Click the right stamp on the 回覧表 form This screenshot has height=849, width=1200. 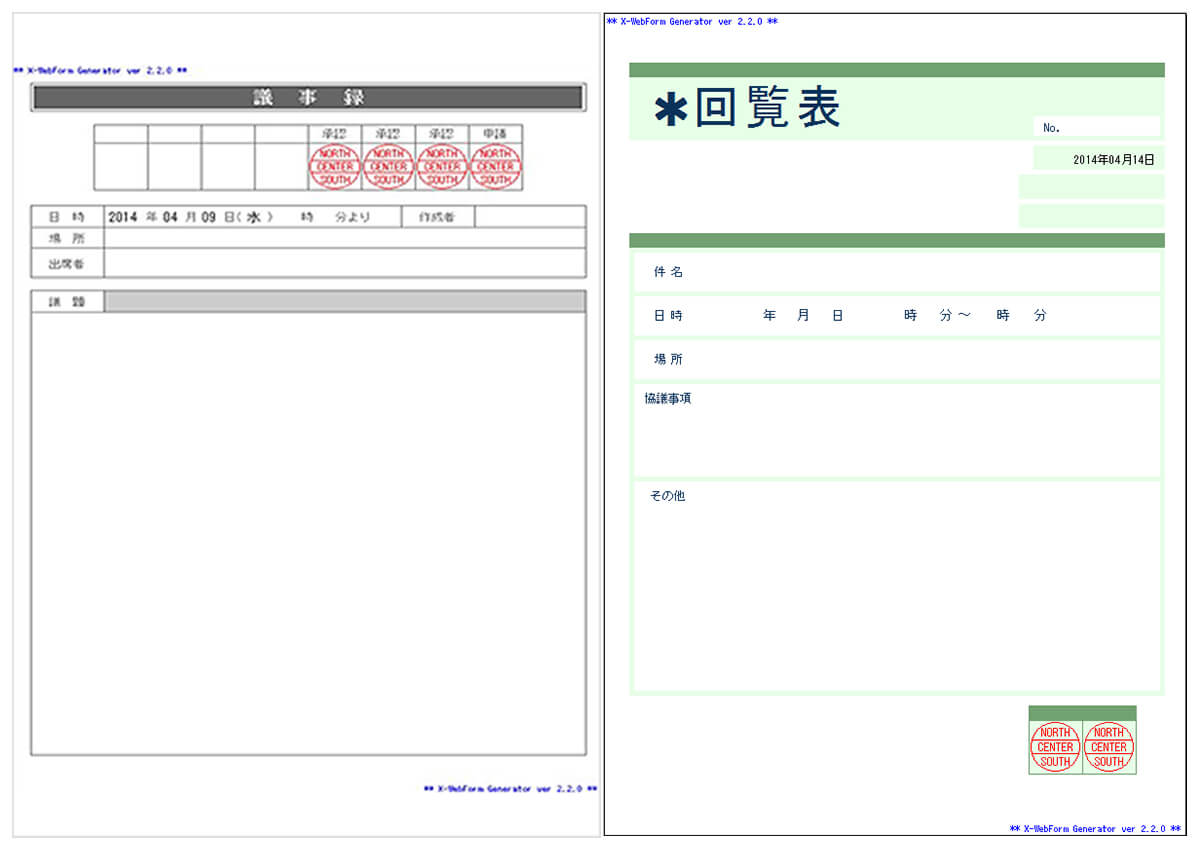[x=1109, y=747]
